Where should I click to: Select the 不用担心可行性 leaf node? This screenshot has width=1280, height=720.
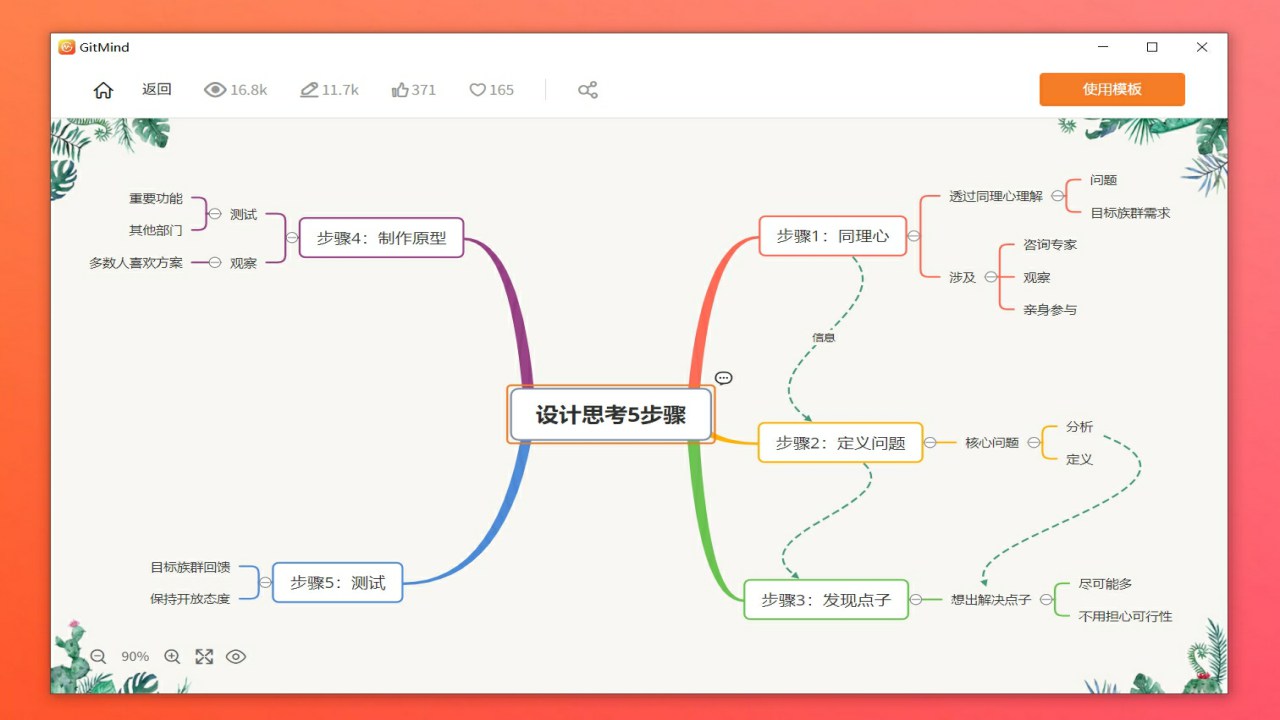[x=1126, y=616]
